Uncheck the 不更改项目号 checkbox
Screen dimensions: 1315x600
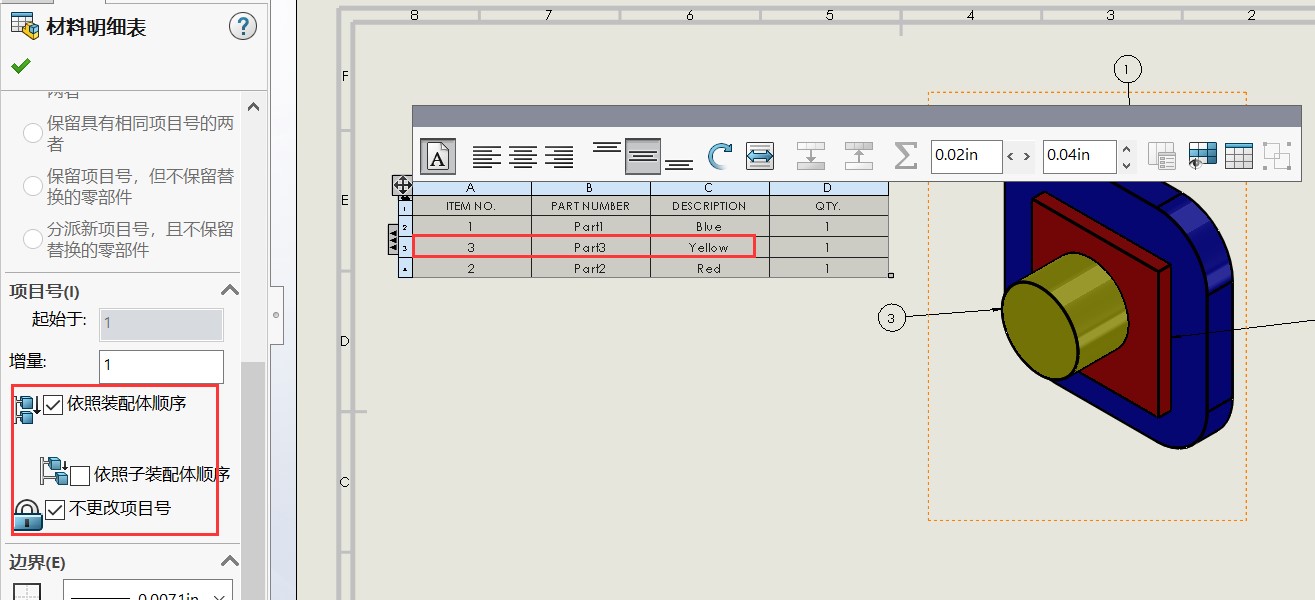(x=56, y=510)
